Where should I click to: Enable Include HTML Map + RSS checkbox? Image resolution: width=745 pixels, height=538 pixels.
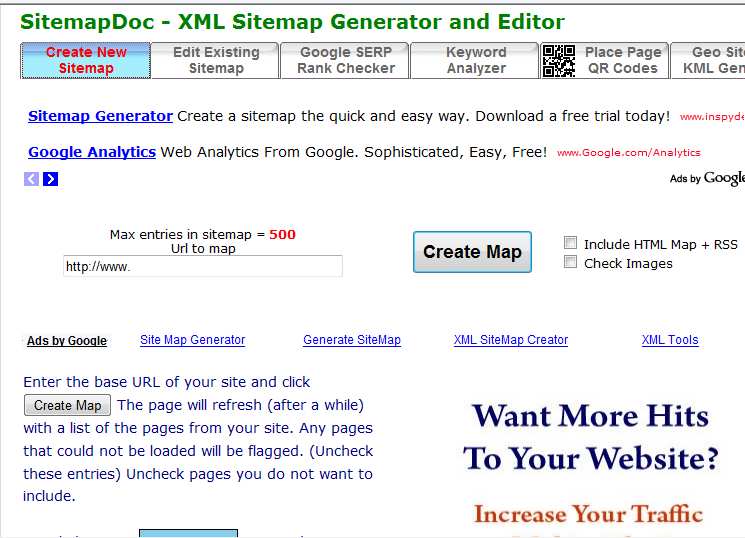(x=571, y=243)
